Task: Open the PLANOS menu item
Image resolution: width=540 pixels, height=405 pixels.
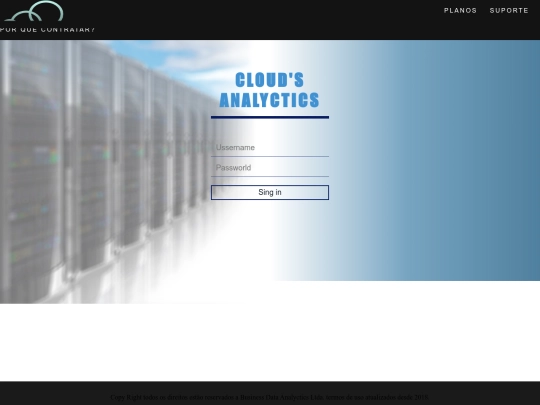Action: click(x=460, y=11)
